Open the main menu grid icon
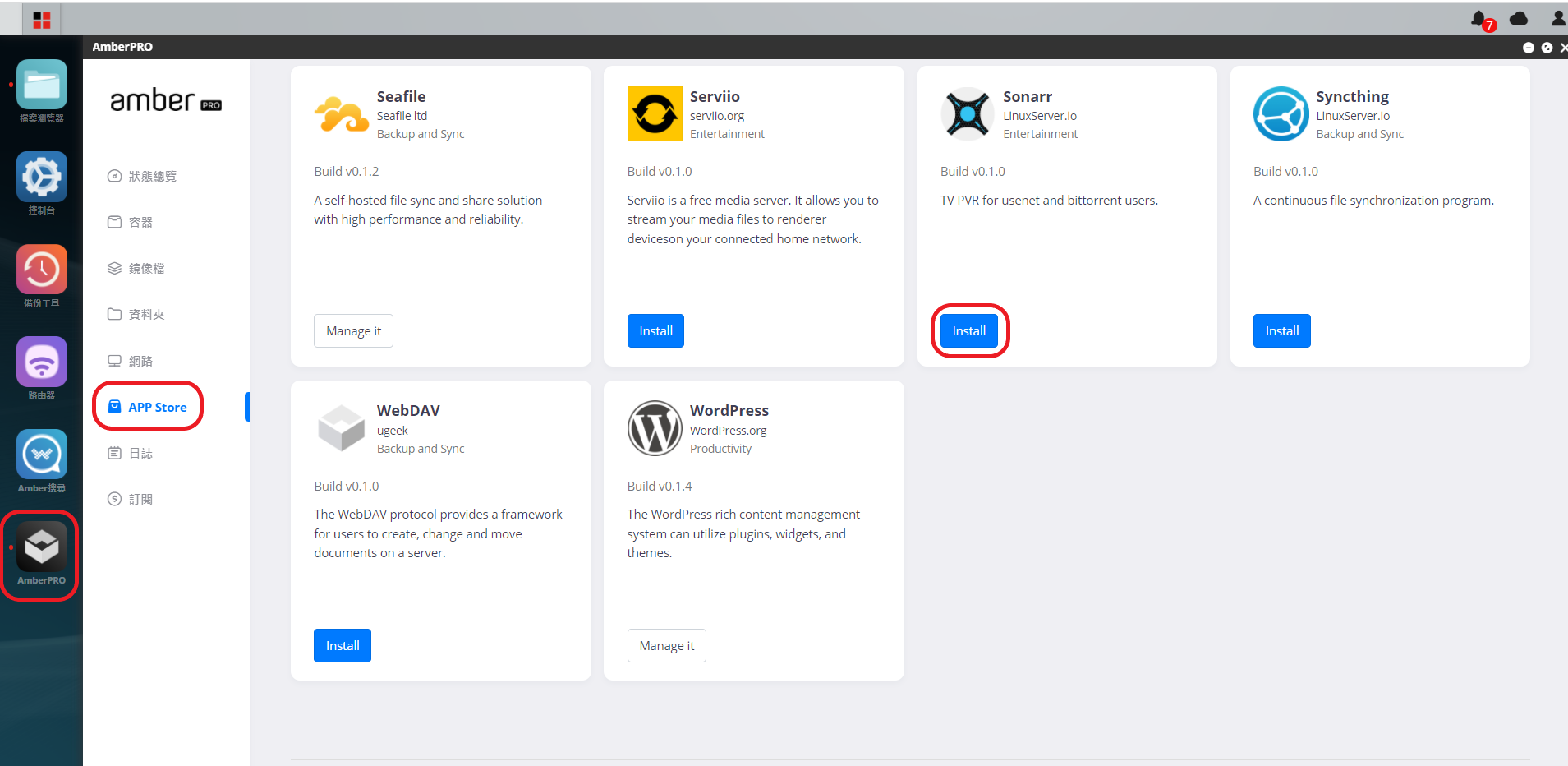 pyautogui.click(x=42, y=20)
